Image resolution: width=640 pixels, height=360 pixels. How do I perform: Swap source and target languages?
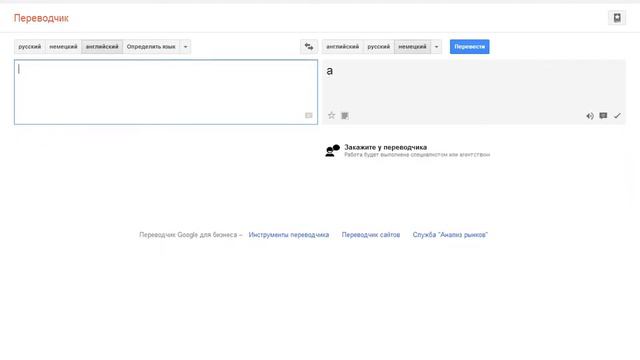tap(309, 47)
